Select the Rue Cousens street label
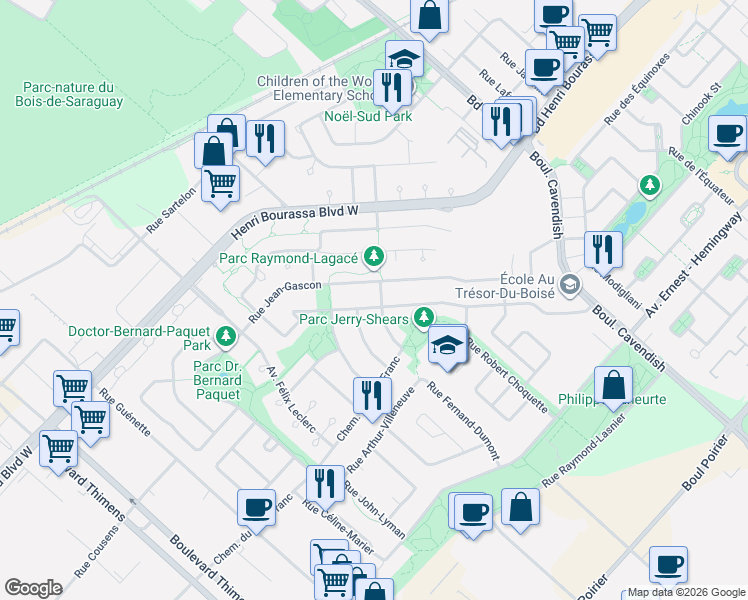Image resolution: width=748 pixels, height=600 pixels. coord(96,551)
